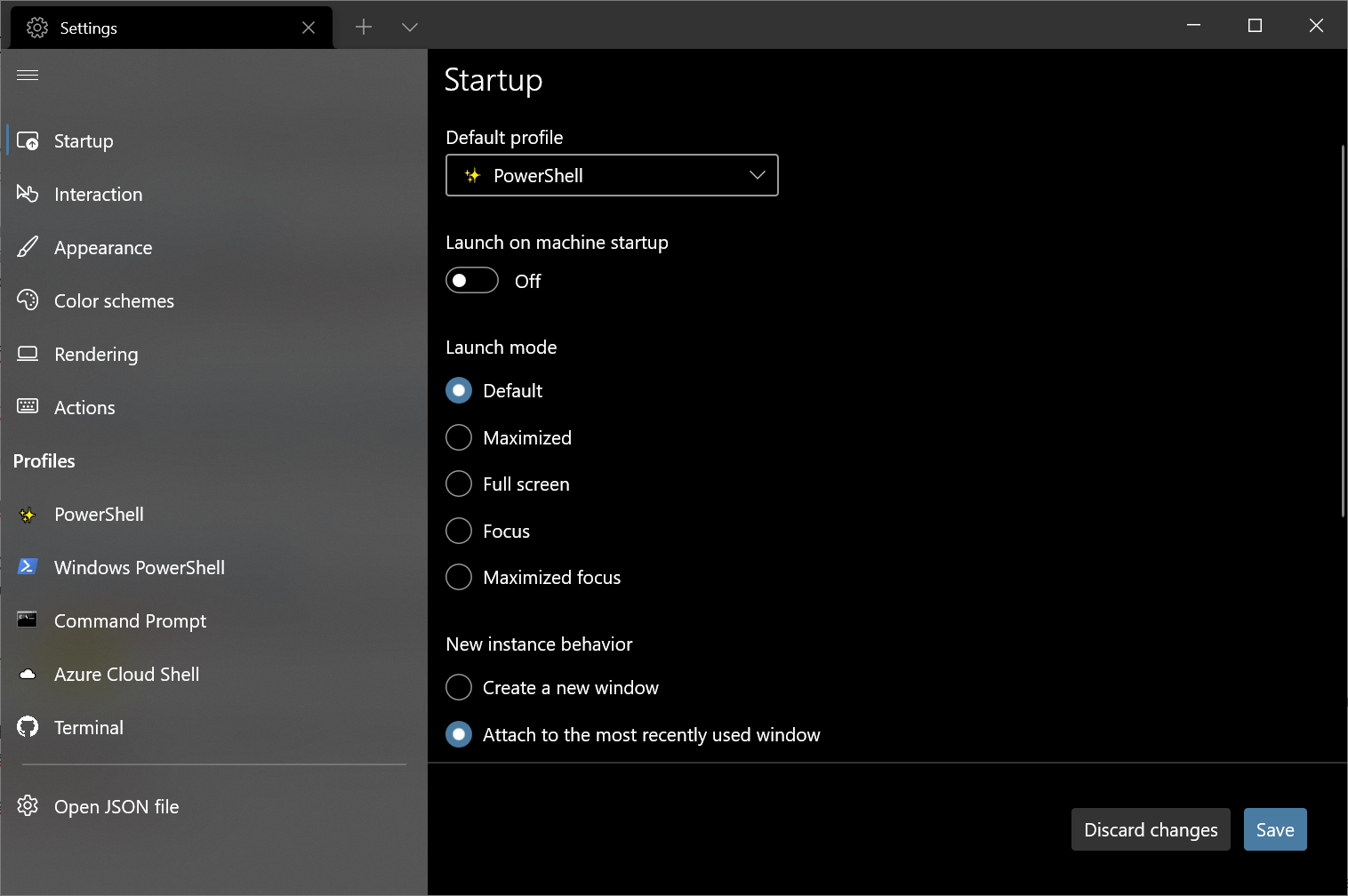
Task: Discard changes to settings
Action: pyautogui.click(x=1151, y=829)
